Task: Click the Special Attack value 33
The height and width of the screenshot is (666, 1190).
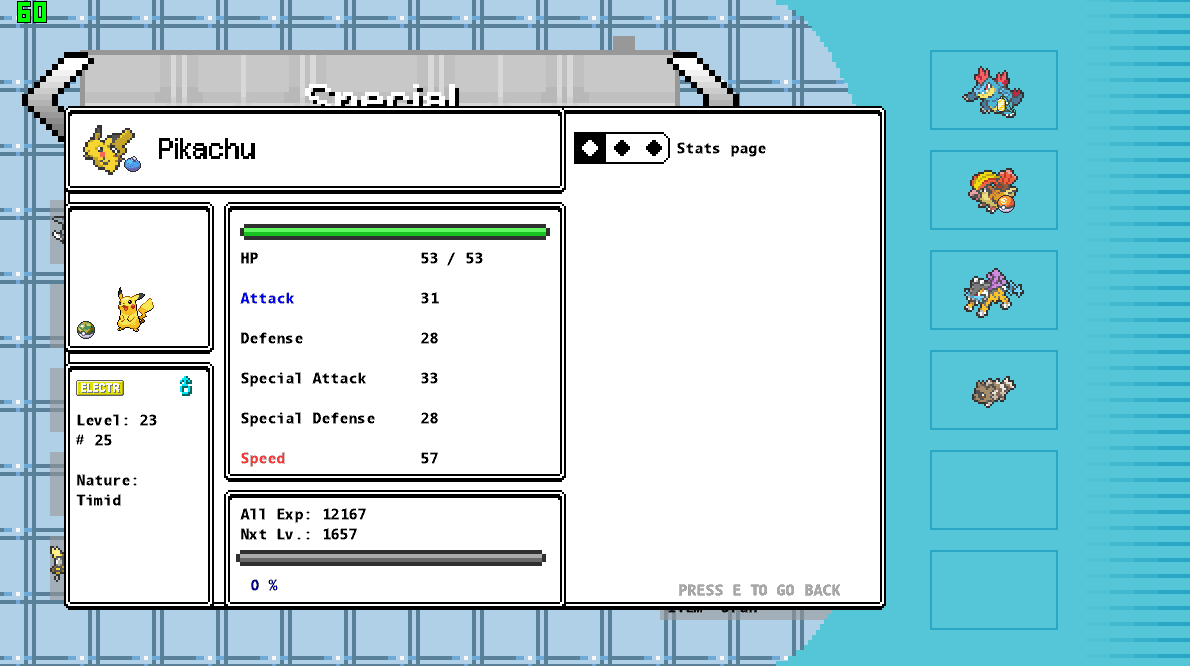Action: pyautogui.click(x=430, y=379)
